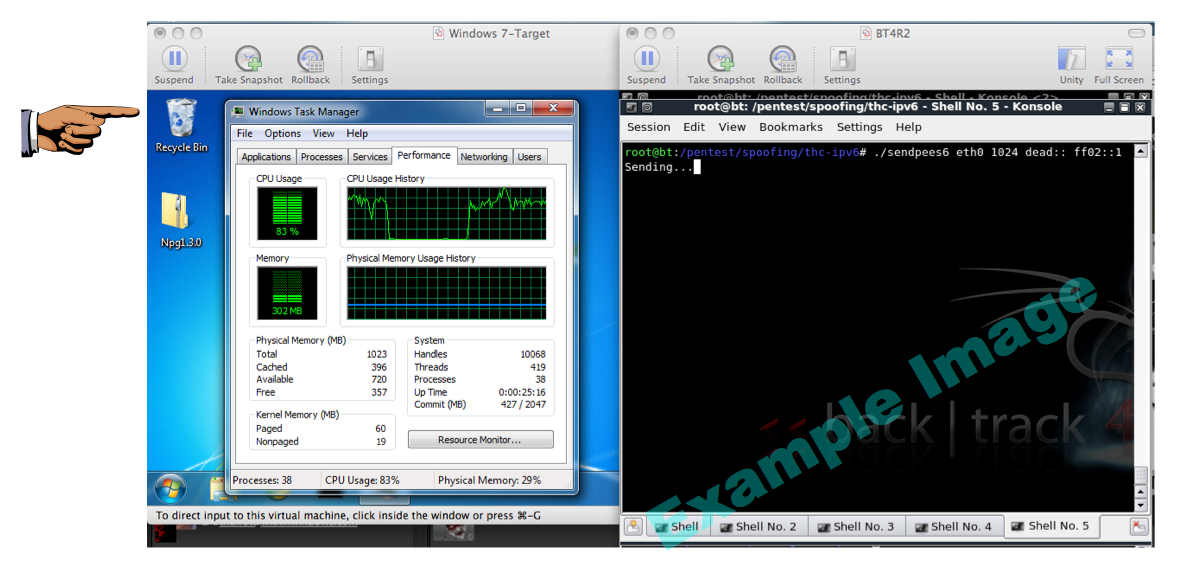Image resolution: width=1181 pixels, height=569 pixels.
Task: Click the Handles value 10068
Action: click(533, 354)
